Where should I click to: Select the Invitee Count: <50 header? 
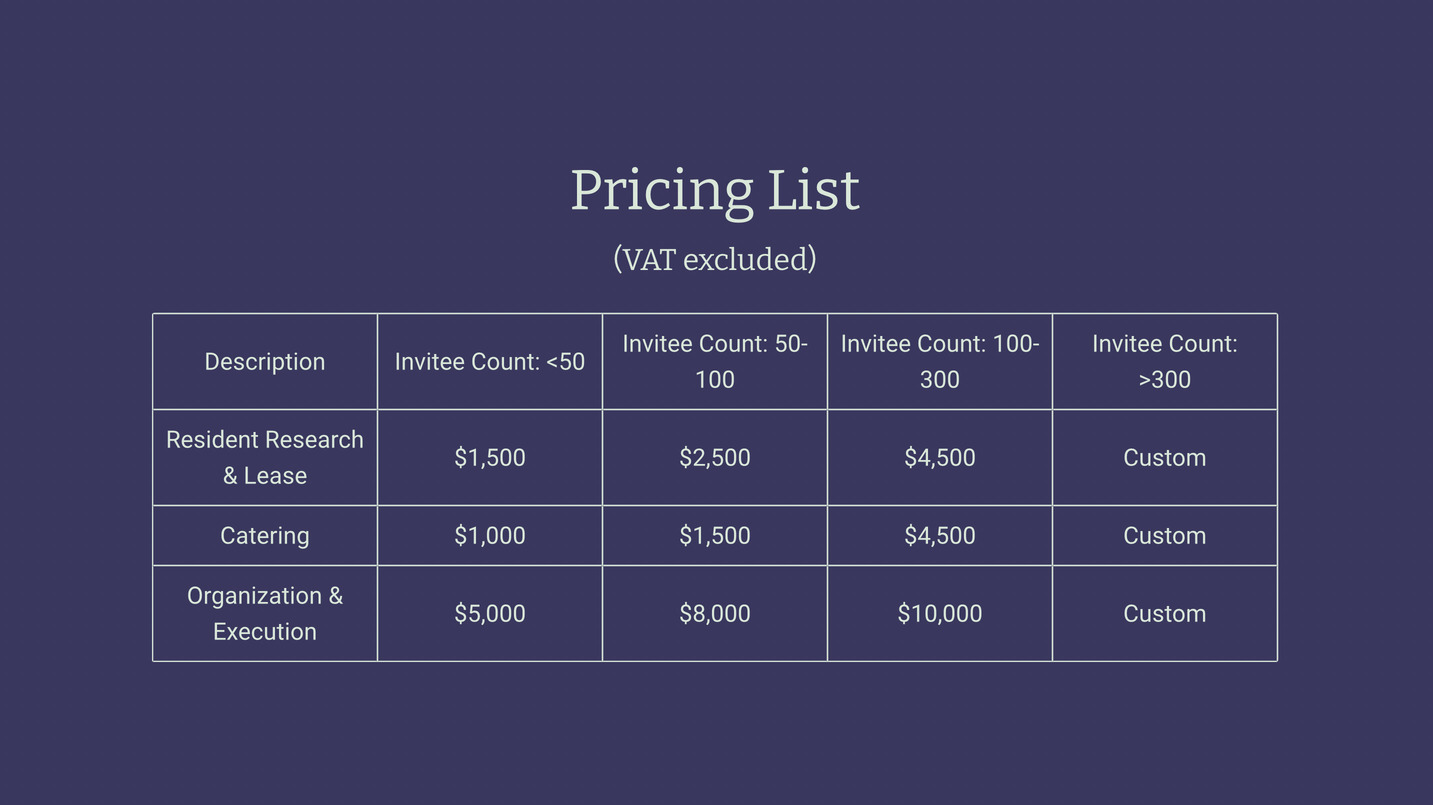[x=490, y=362]
